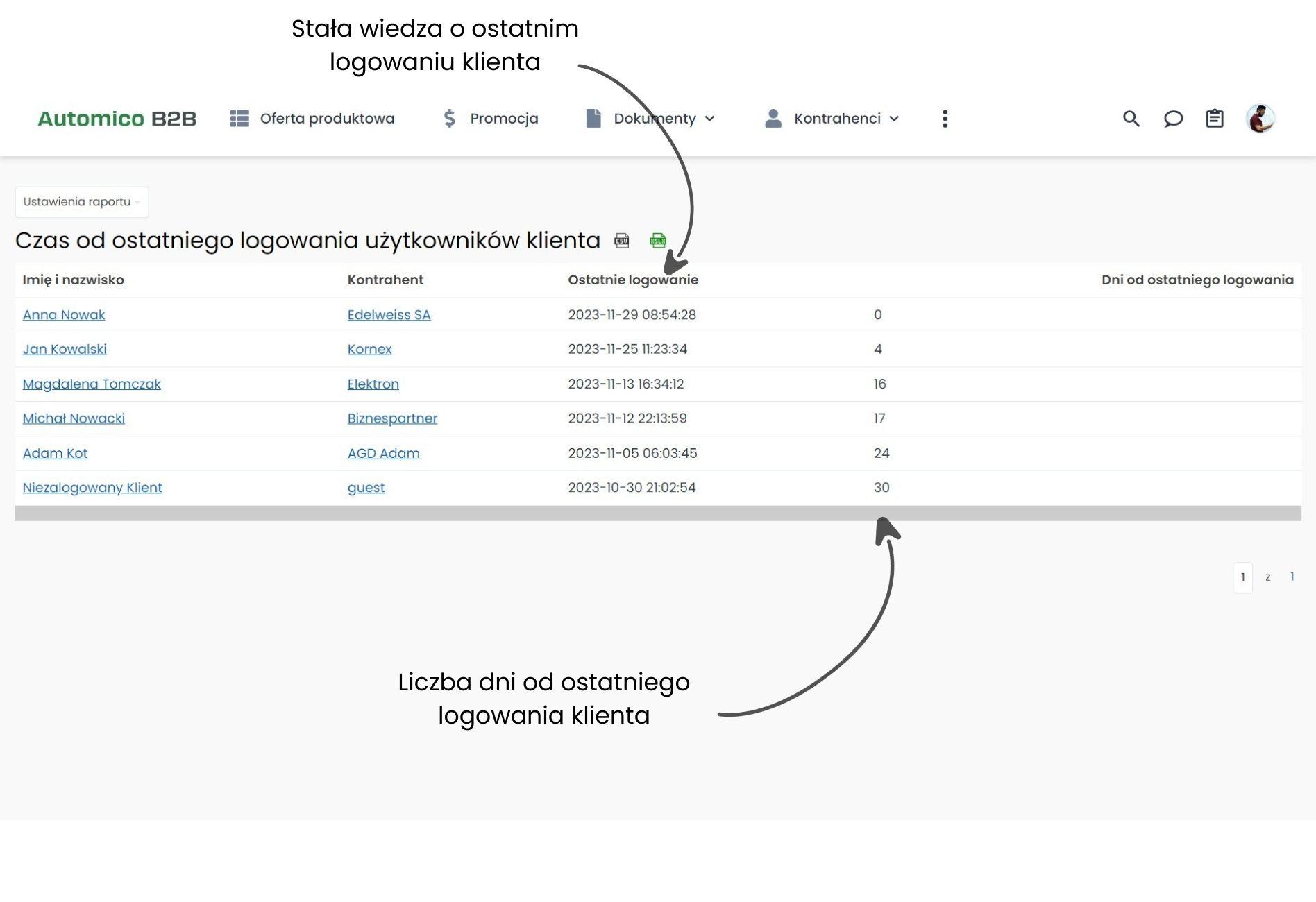1316x902 pixels.
Task: Open the three-dot more menu
Action: (945, 119)
